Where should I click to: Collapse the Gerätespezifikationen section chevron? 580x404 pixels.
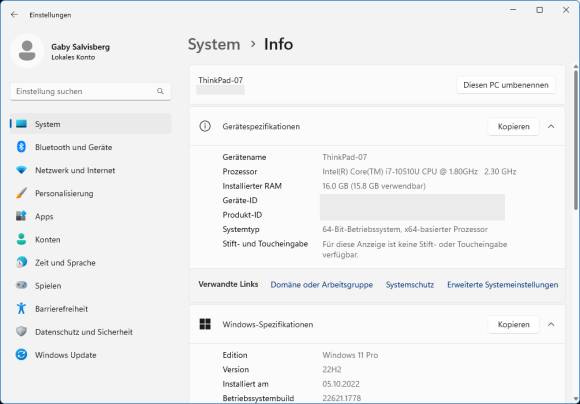(551, 127)
